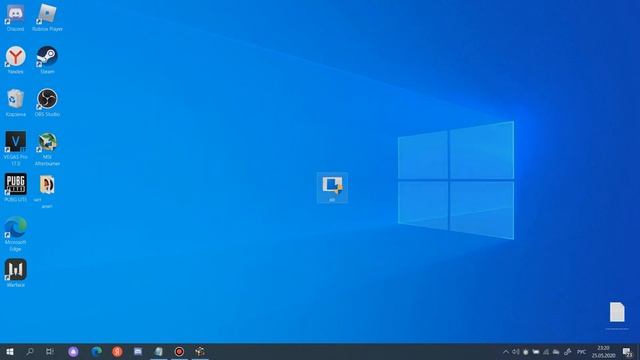The height and width of the screenshot is (360, 640).
Task: Select the highlighted icon in desktop center
Action: pos(332,188)
